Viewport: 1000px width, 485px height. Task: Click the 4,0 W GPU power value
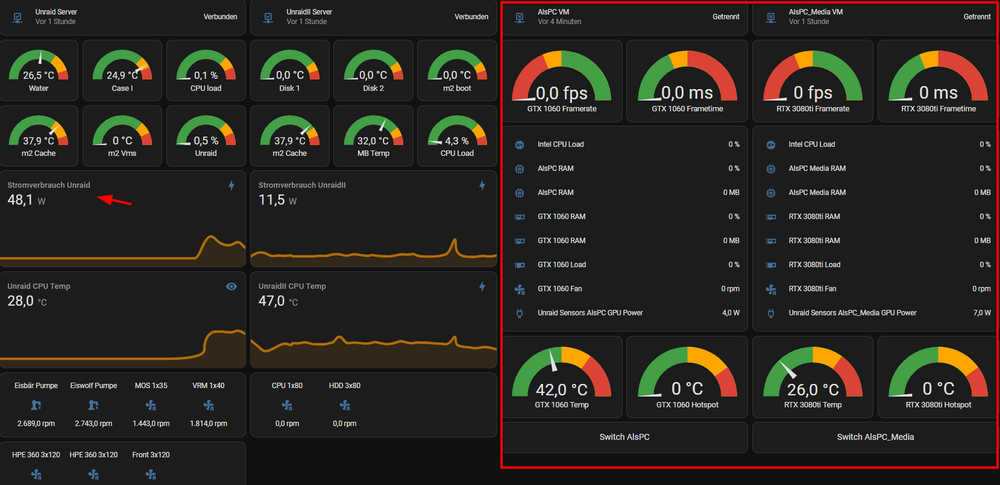point(732,313)
